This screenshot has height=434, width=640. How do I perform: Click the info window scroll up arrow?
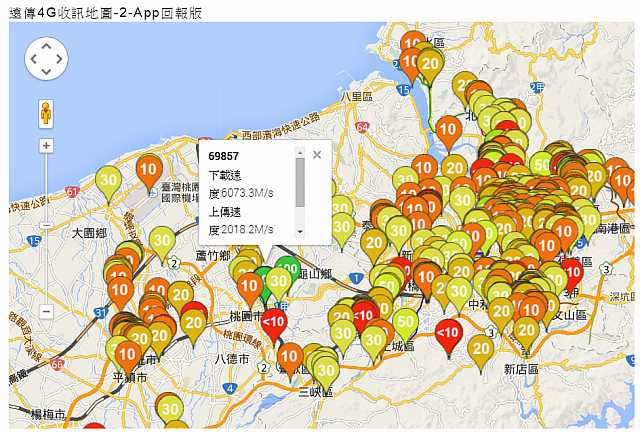[x=300, y=153]
